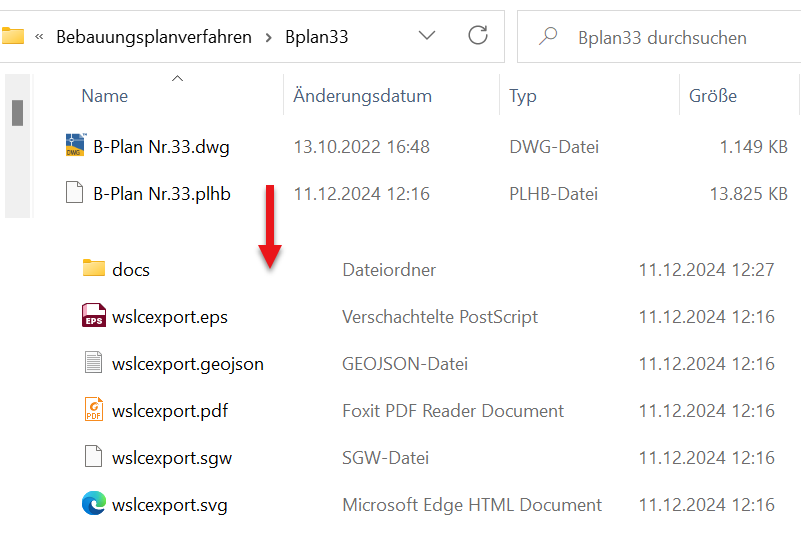The image size is (801, 539).
Task: Select the wslcexport.geojson file name
Action: (188, 364)
